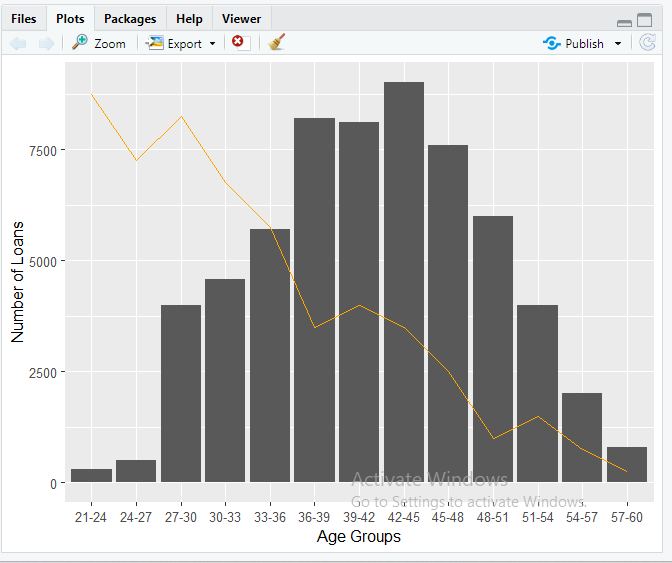Refresh the current plot
This screenshot has width=672, height=563.
point(647,42)
